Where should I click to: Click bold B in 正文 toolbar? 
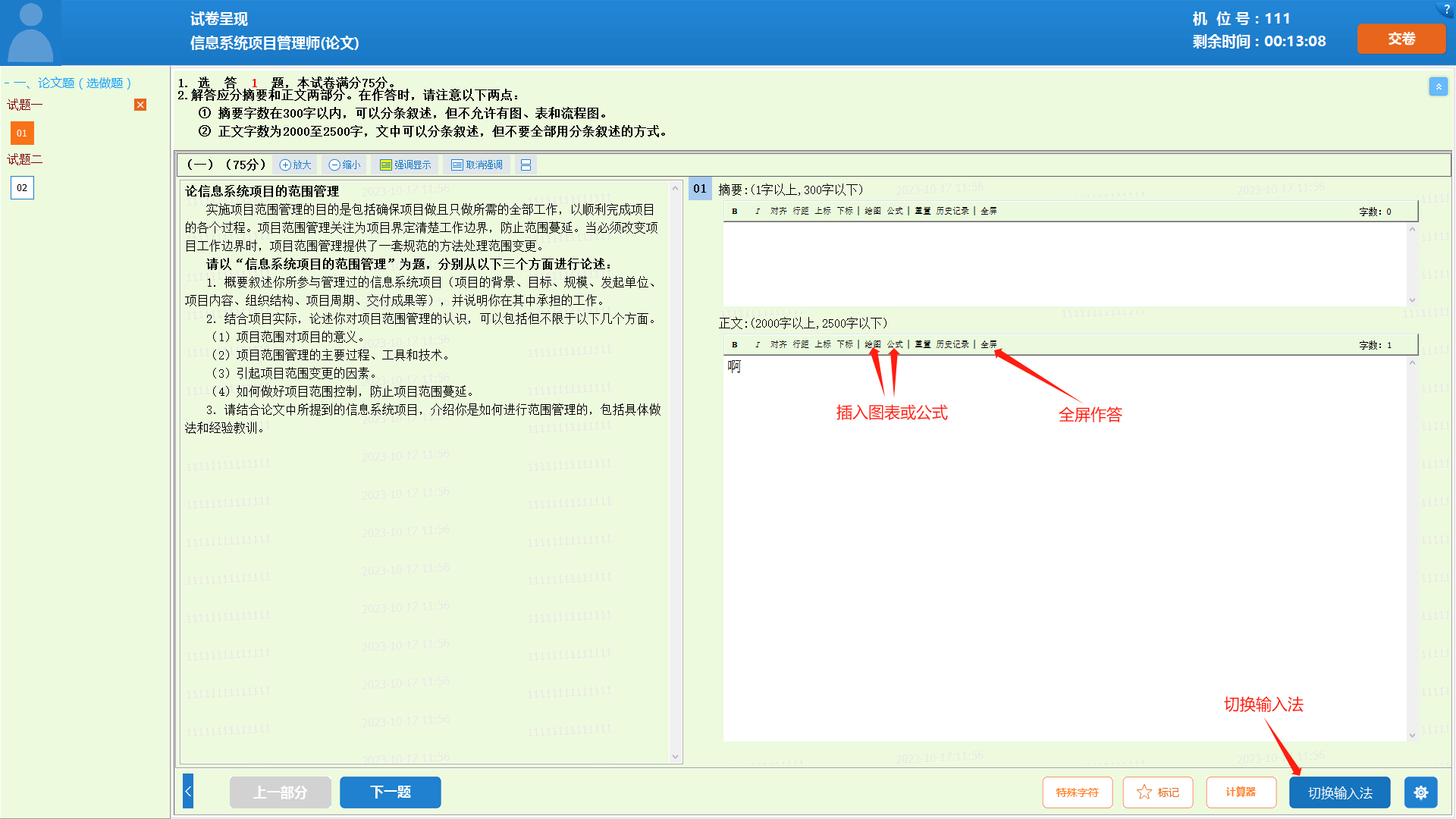pos(734,345)
